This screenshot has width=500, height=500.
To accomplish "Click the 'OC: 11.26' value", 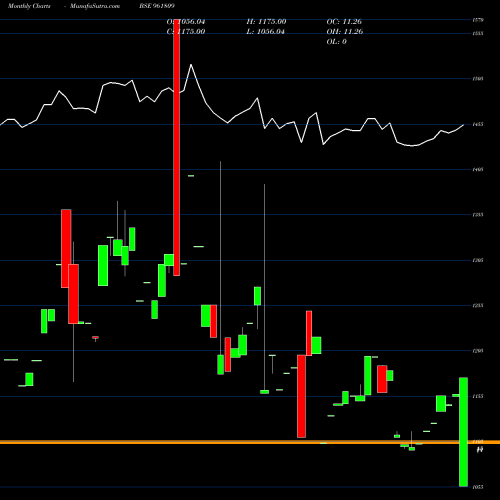I will [344, 22].
